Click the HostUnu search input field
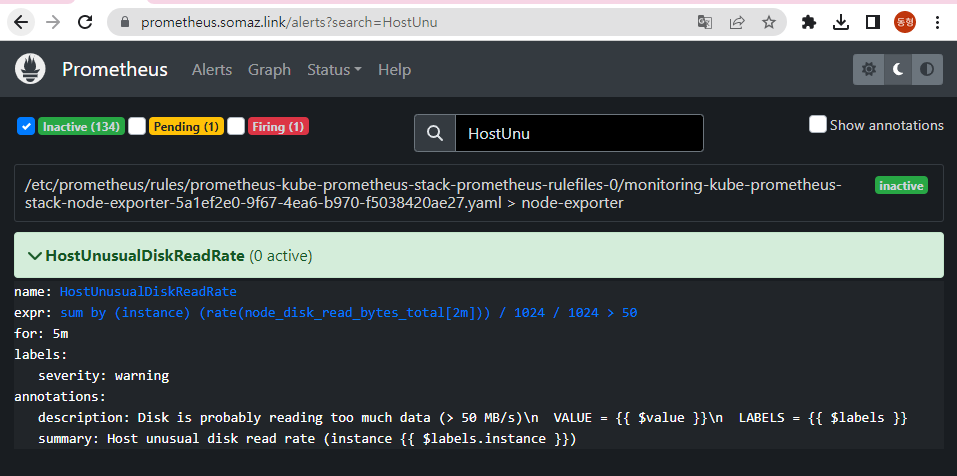 pos(579,133)
